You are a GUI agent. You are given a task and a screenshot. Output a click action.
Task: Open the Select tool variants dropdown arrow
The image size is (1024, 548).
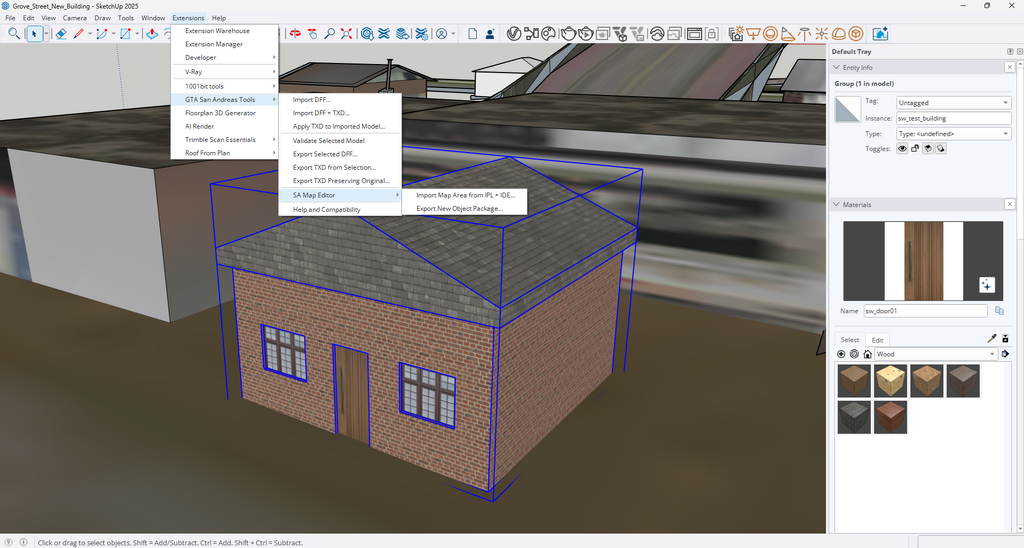pyautogui.click(x=46, y=33)
